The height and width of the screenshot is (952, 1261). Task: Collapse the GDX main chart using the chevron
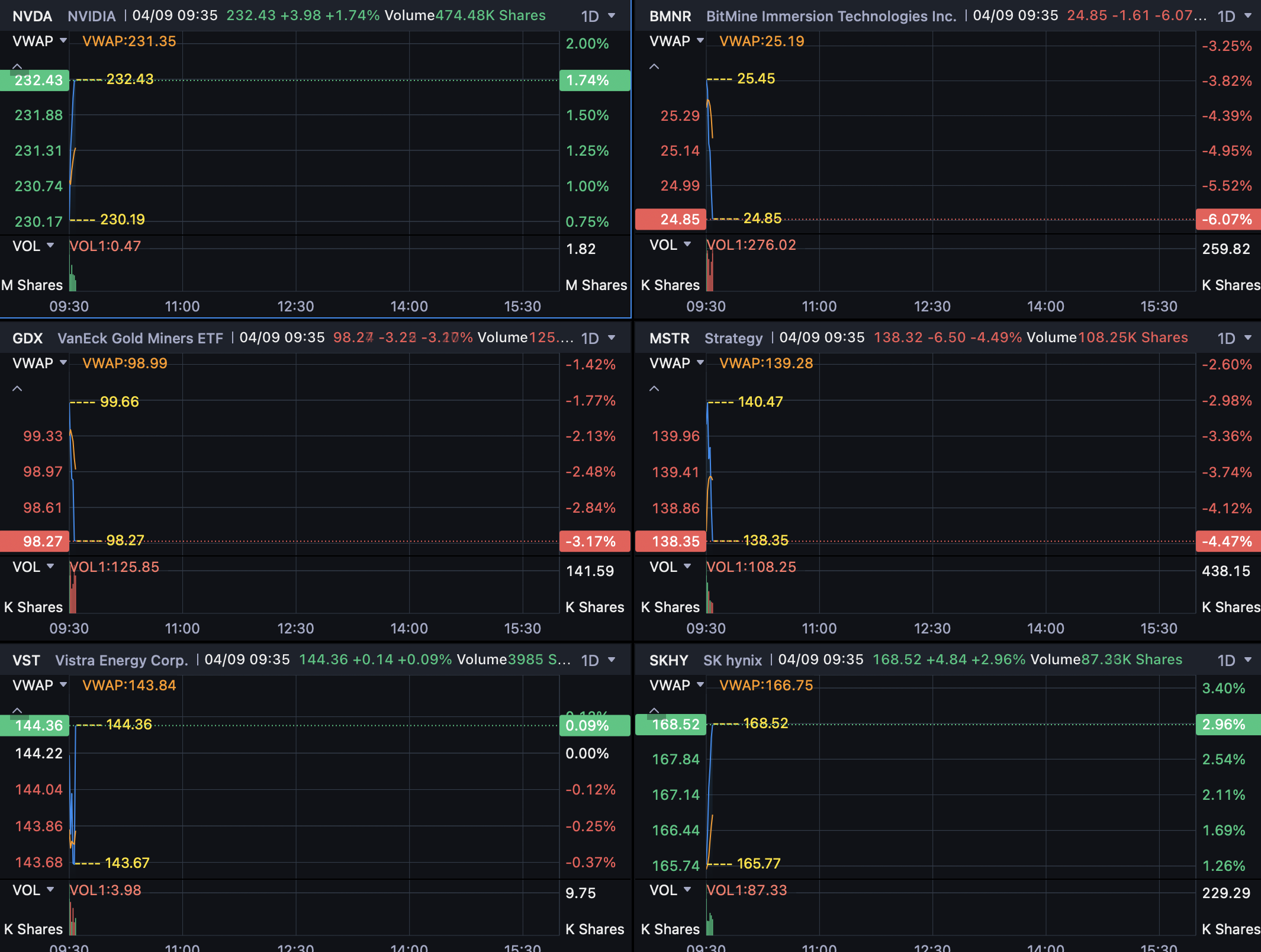[17, 388]
